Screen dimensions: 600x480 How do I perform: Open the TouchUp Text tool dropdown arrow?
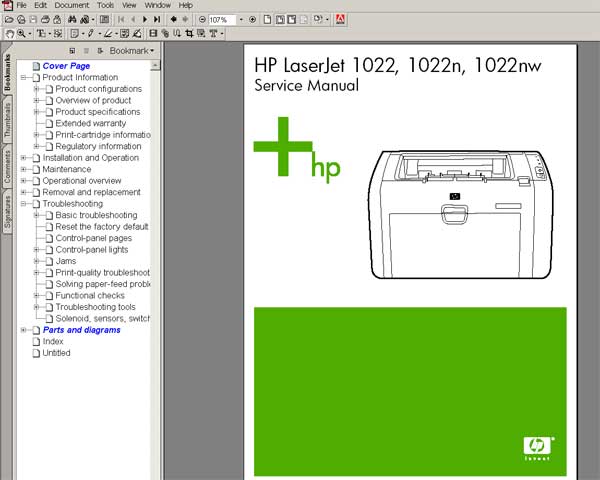click(x=222, y=34)
